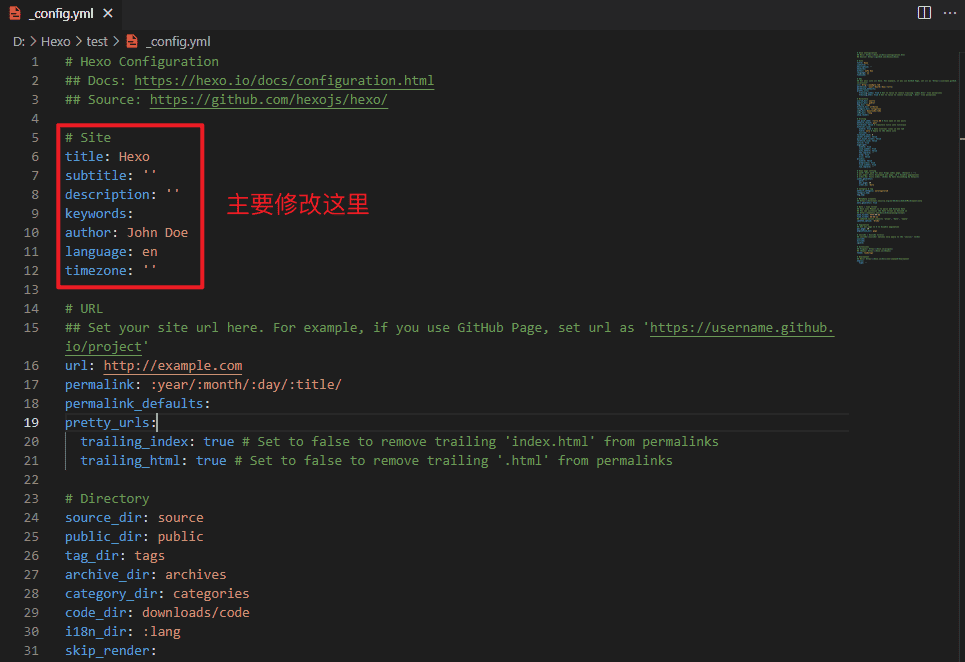Click the '# Hexo Configuration' comment
The image size is (965, 662).
142,62
